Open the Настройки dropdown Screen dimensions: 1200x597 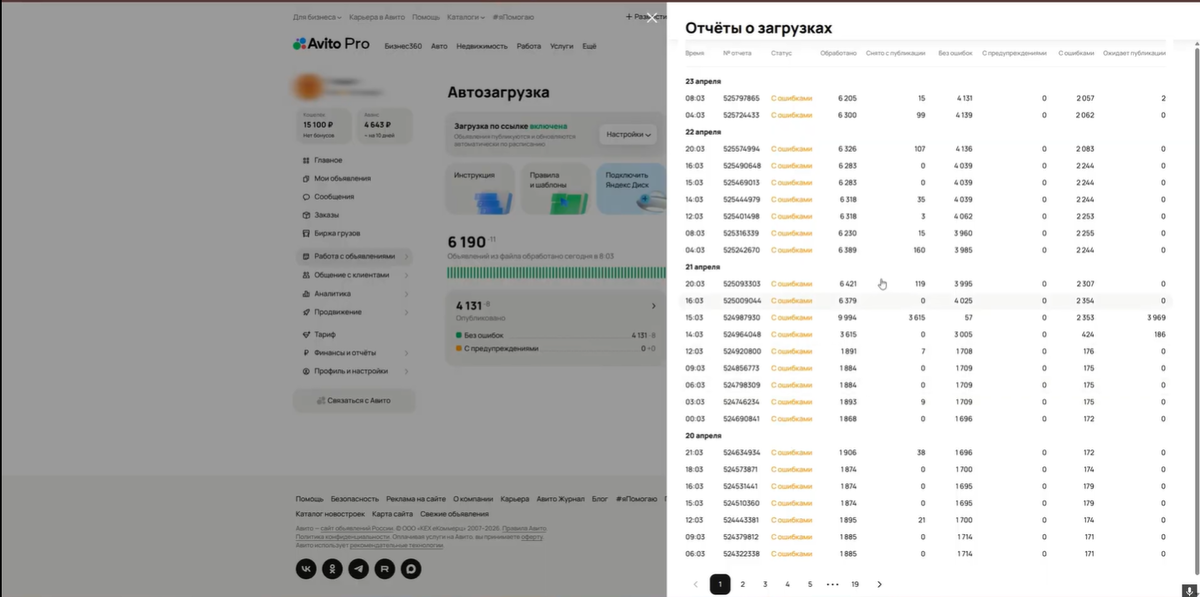[629, 134]
